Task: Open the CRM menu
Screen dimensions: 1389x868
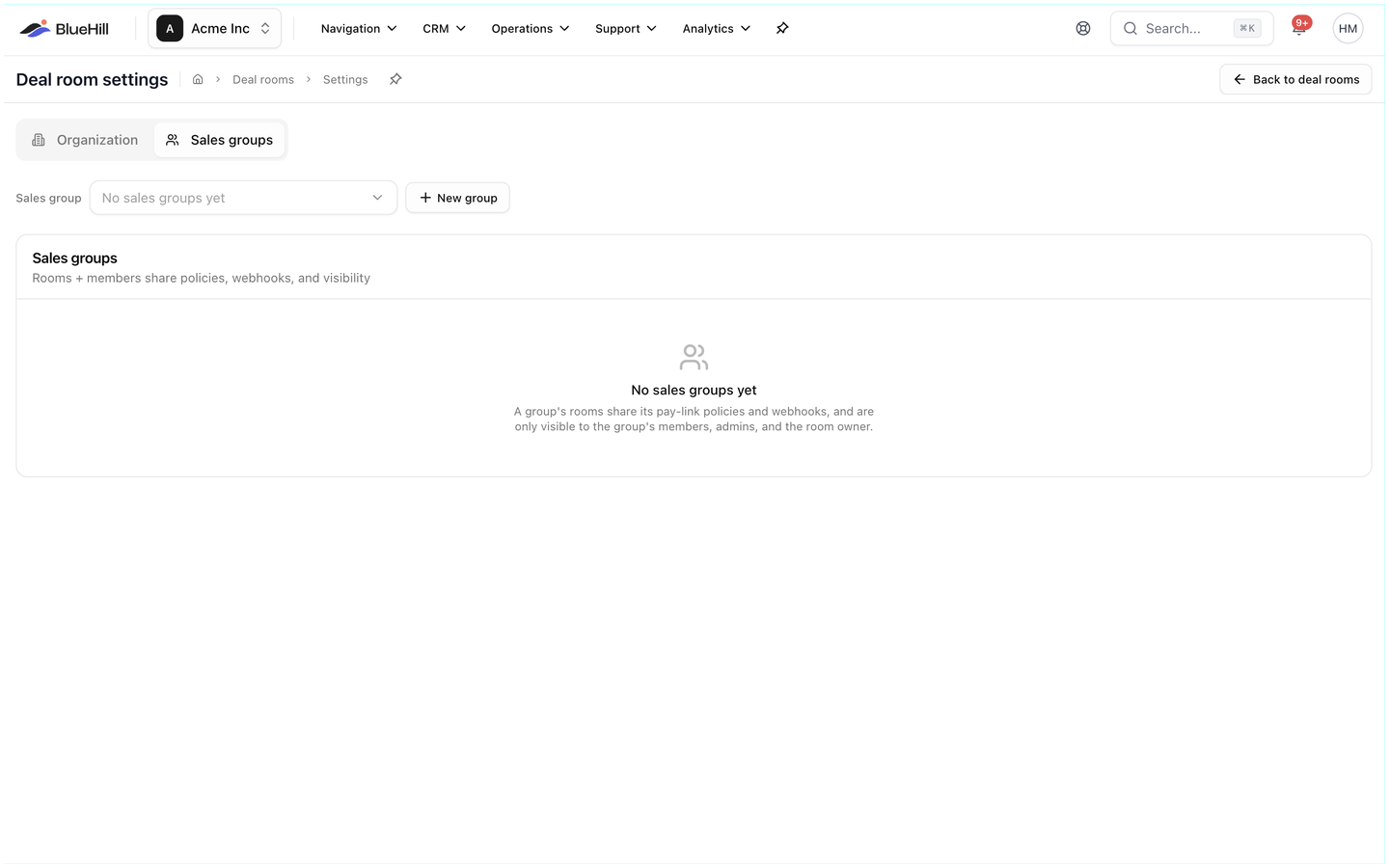Action: pyautogui.click(x=444, y=29)
